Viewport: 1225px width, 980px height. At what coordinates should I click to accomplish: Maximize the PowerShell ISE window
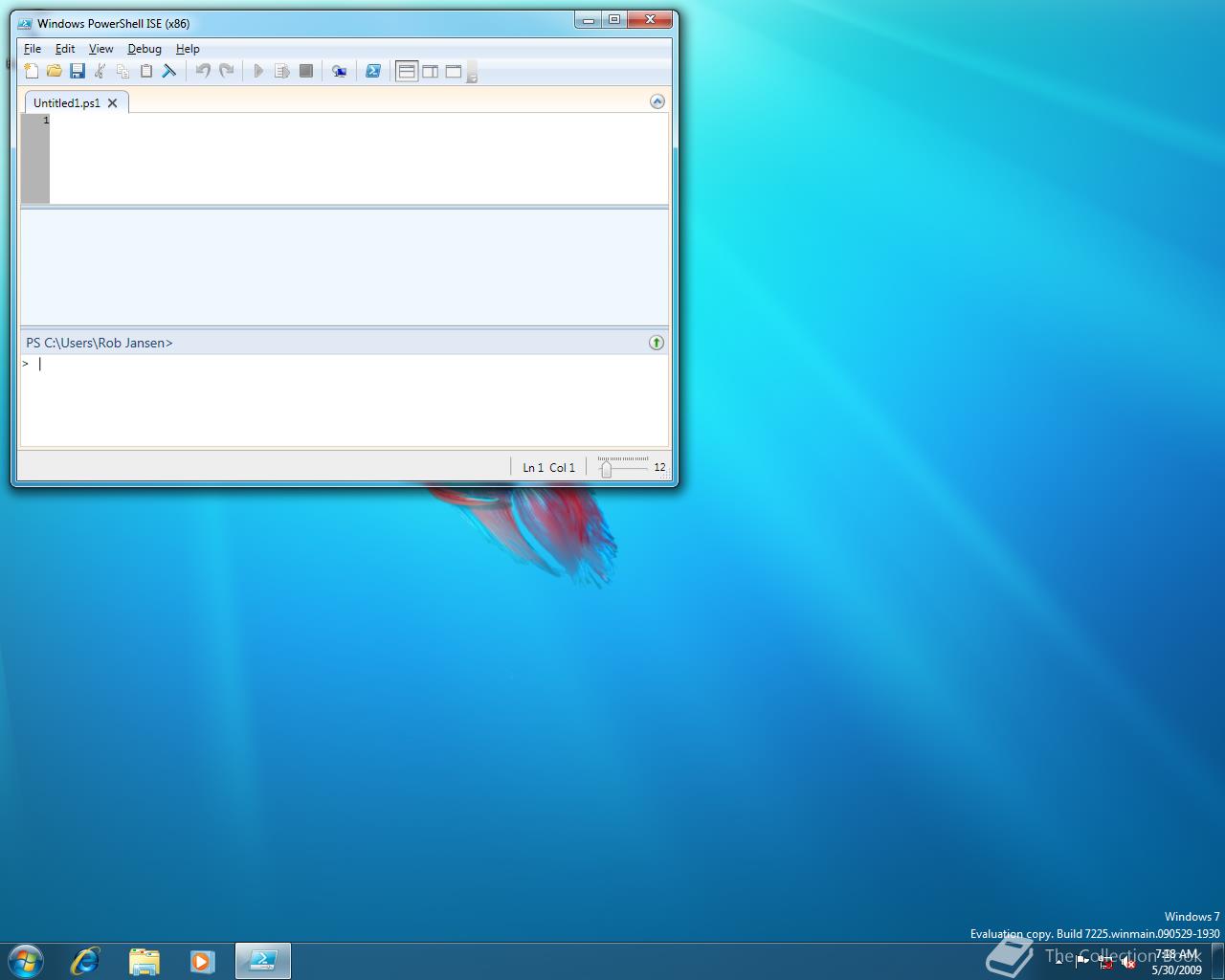coord(613,19)
